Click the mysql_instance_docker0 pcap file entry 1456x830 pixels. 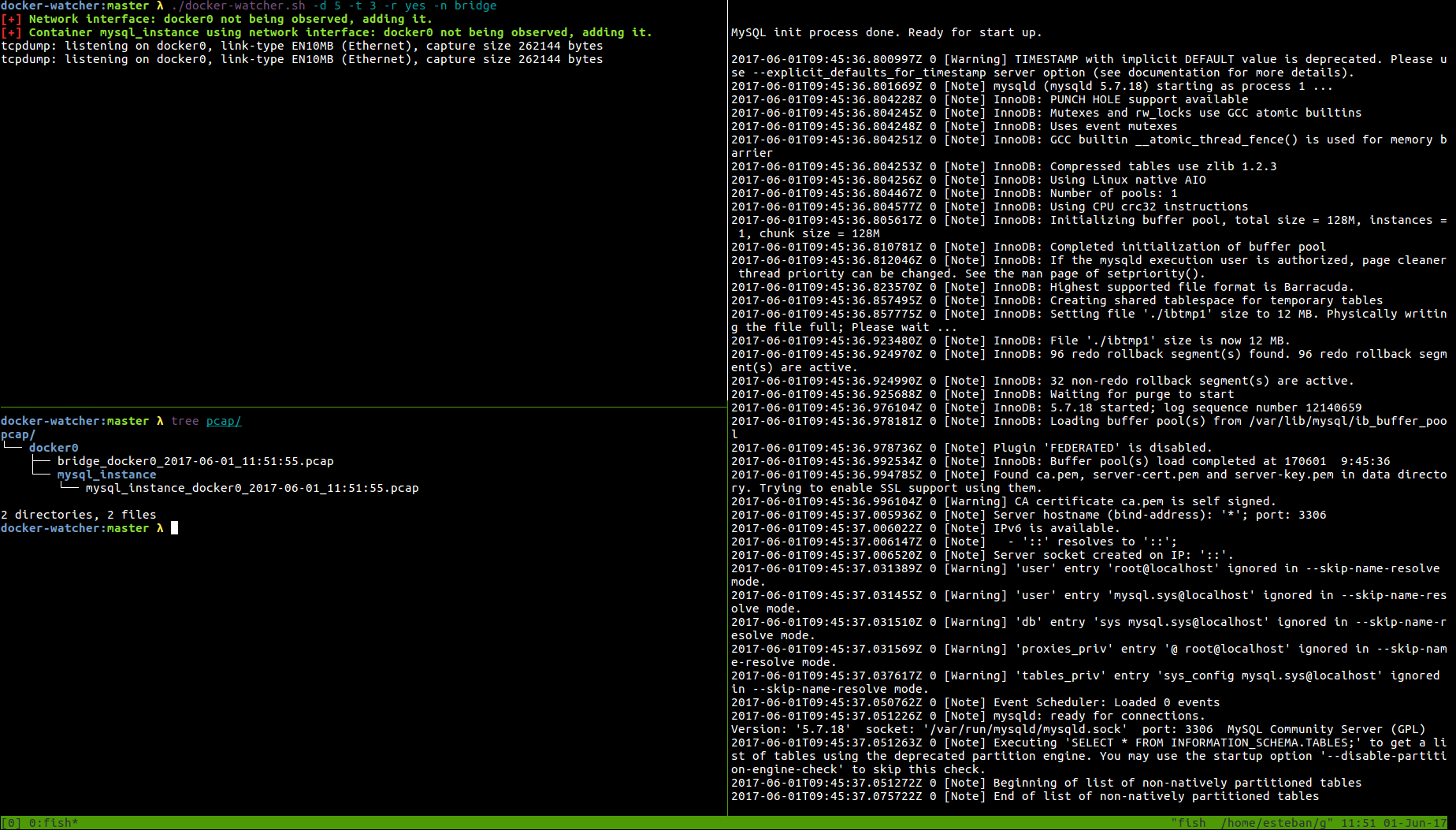tap(252, 488)
